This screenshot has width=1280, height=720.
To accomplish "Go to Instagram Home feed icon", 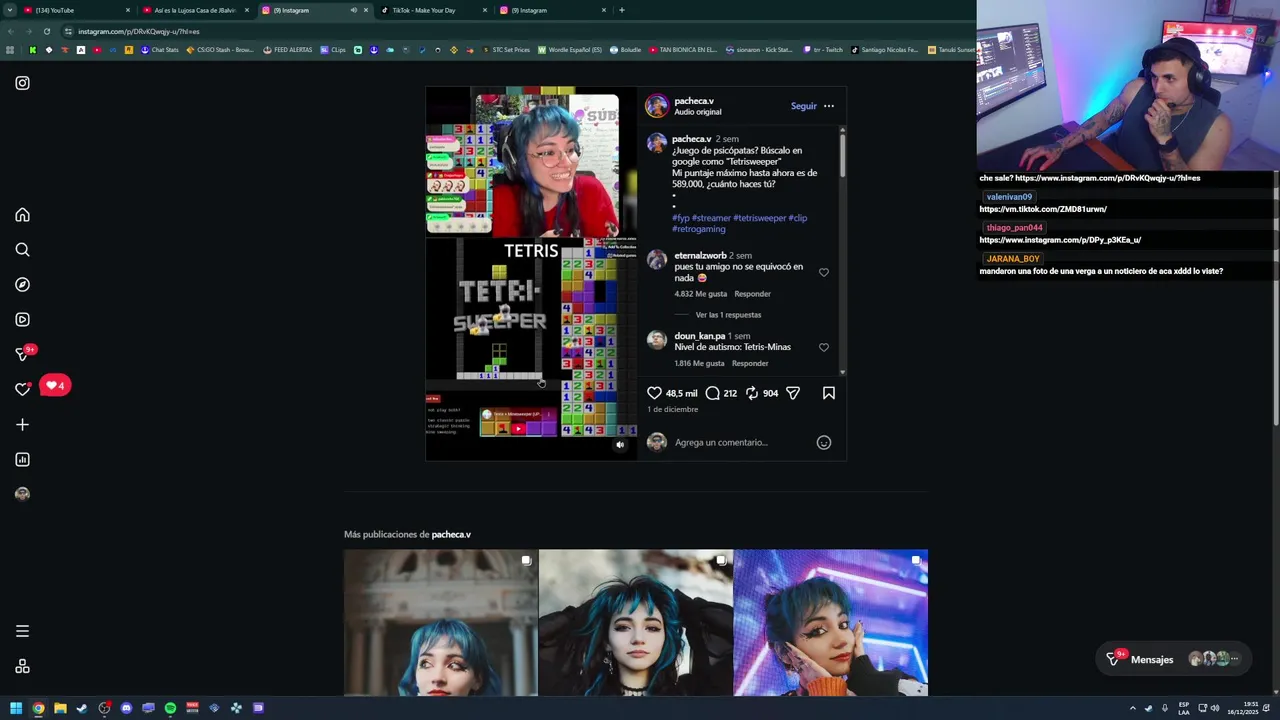I will point(22,215).
